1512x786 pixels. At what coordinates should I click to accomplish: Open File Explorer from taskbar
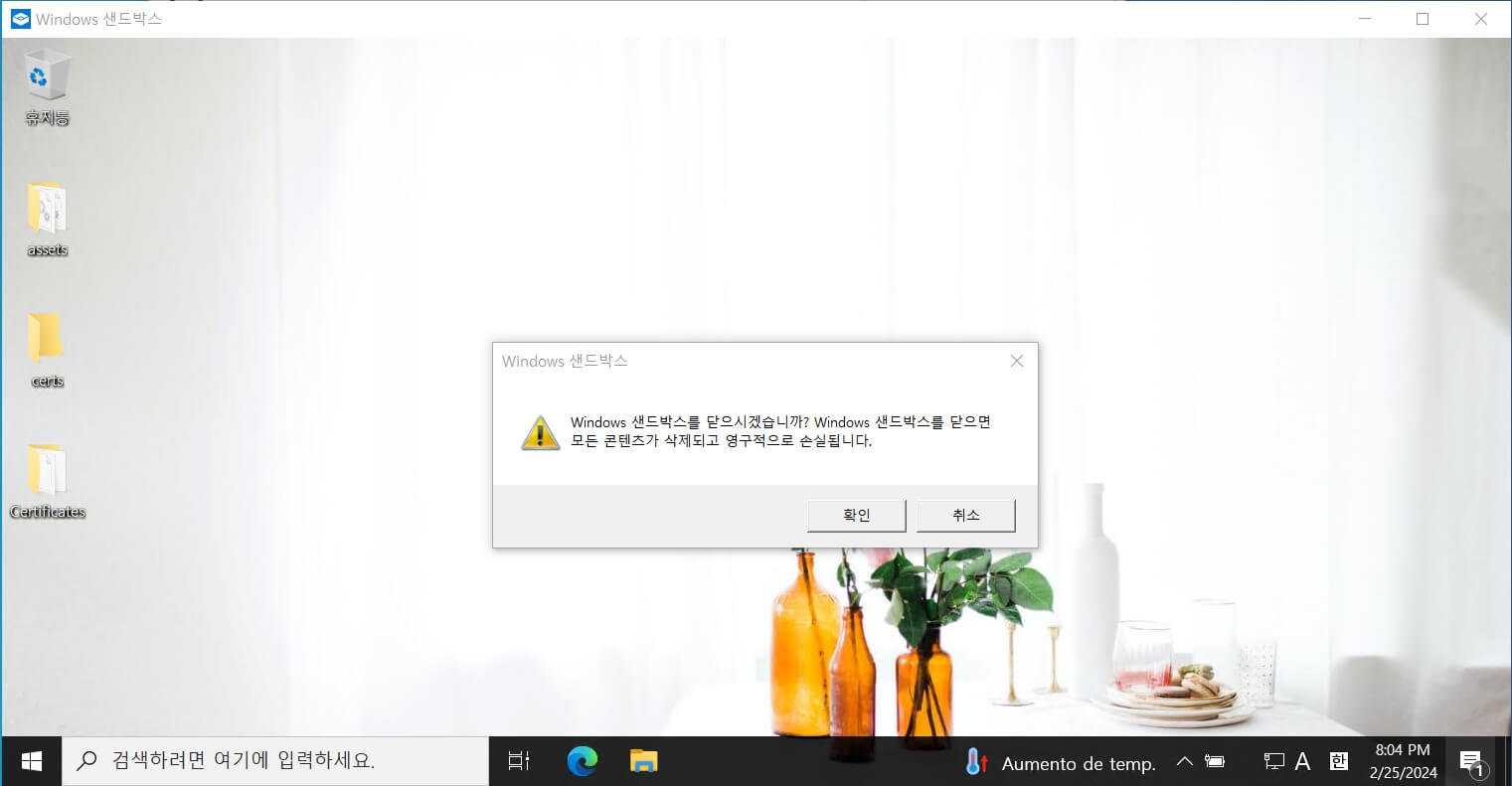643,761
